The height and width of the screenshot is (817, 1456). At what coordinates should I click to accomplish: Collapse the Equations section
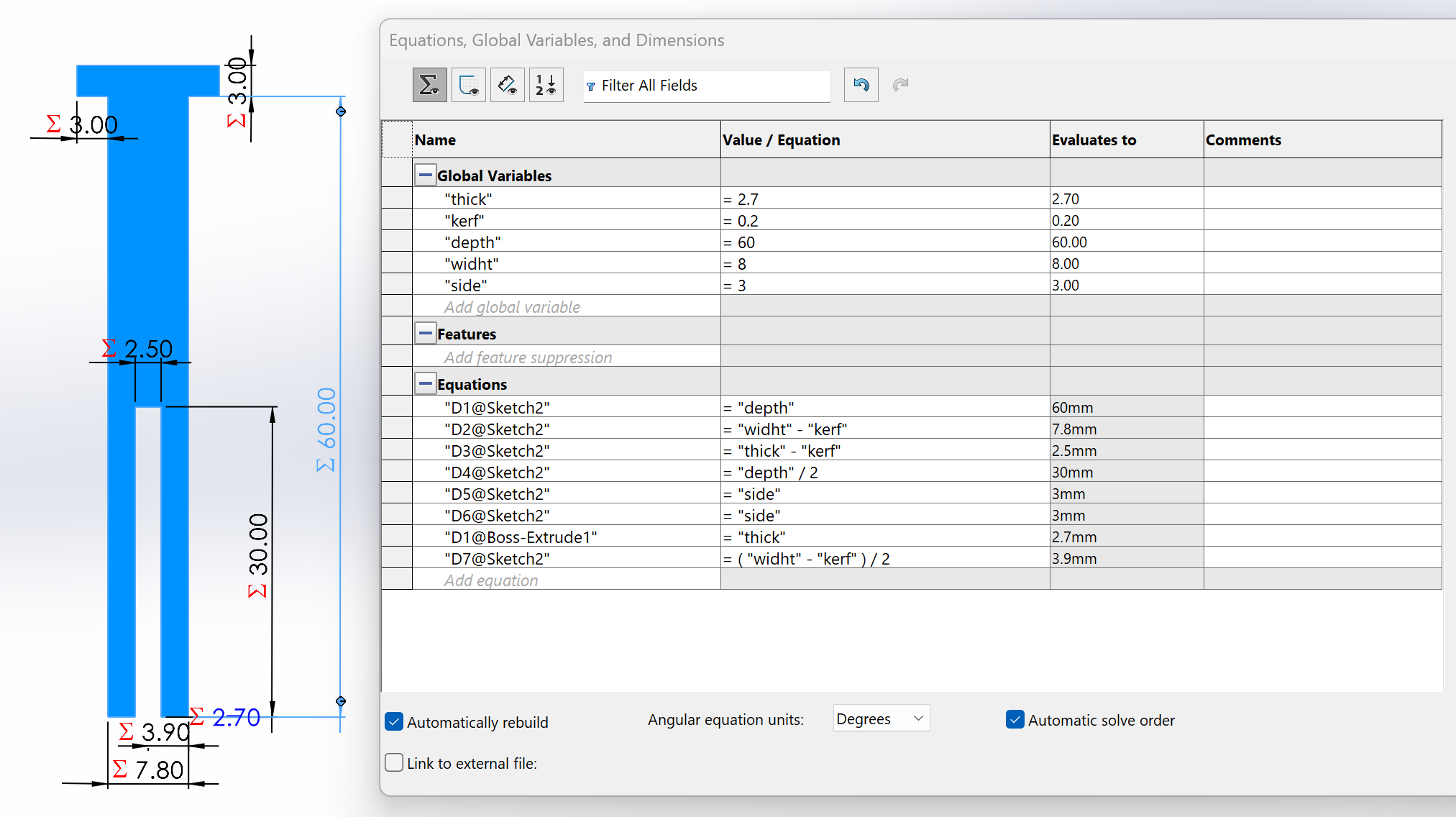pos(426,383)
